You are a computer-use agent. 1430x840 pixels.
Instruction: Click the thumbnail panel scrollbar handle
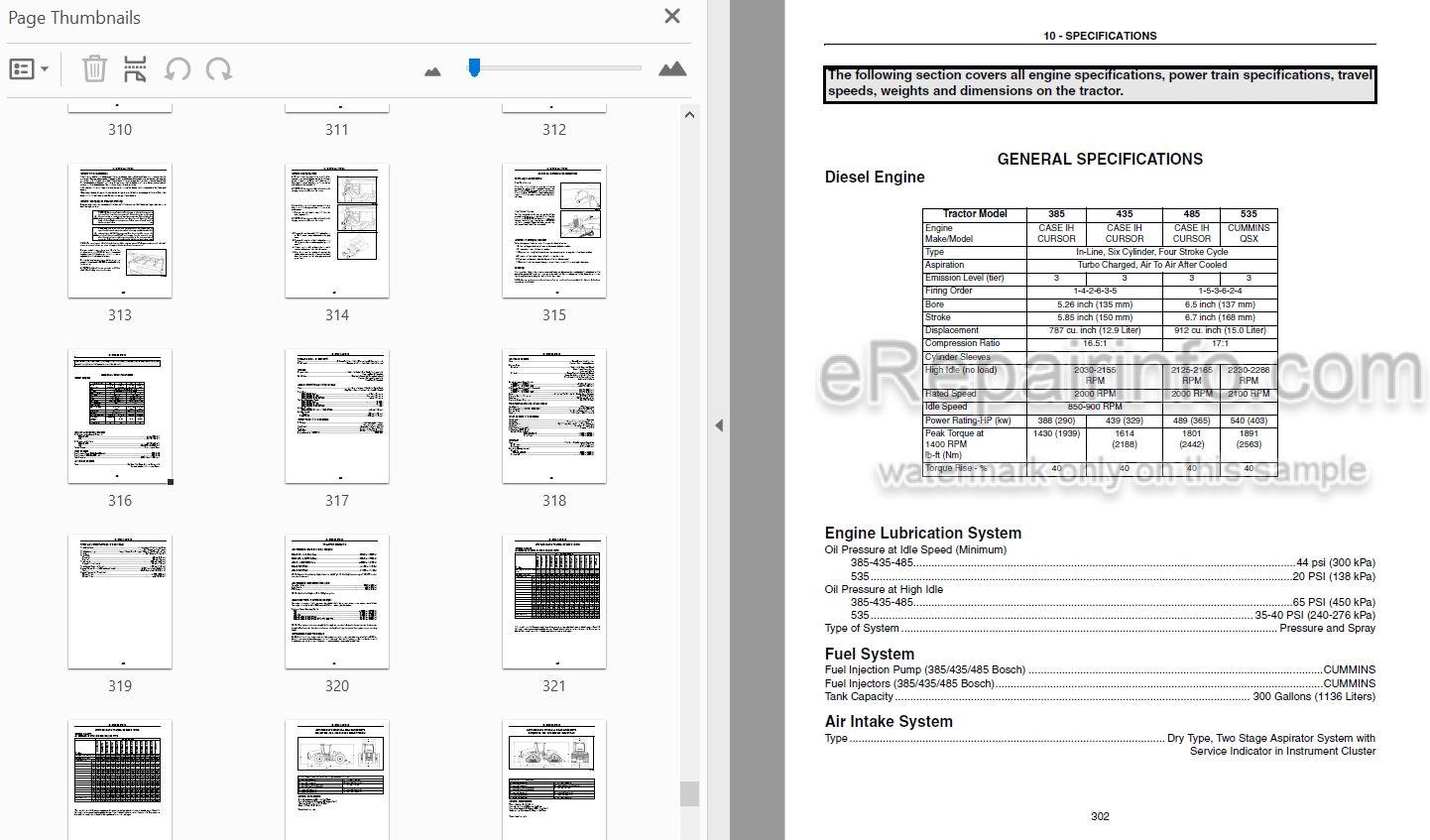(x=689, y=793)
